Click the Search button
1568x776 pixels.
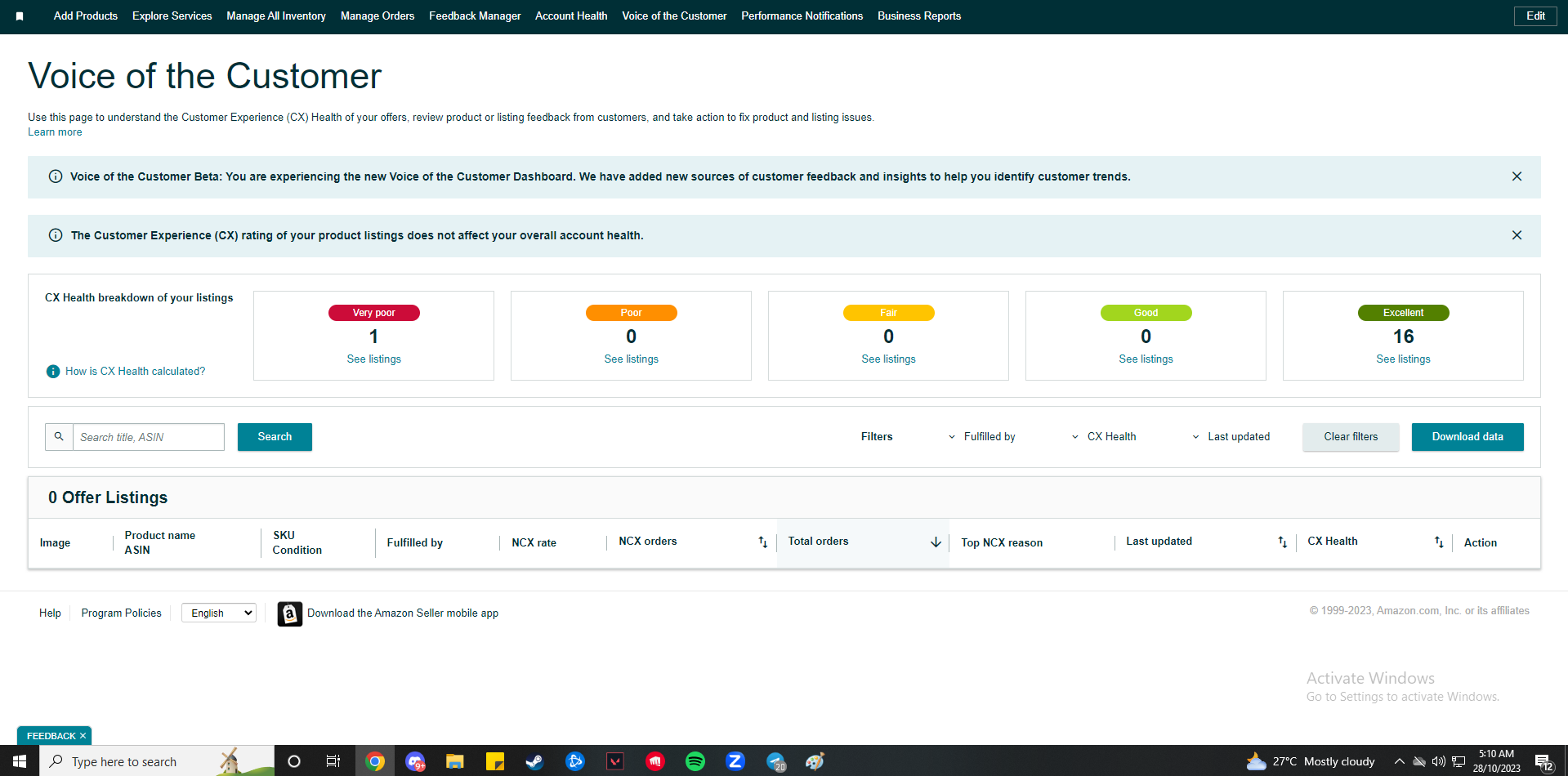275,437
